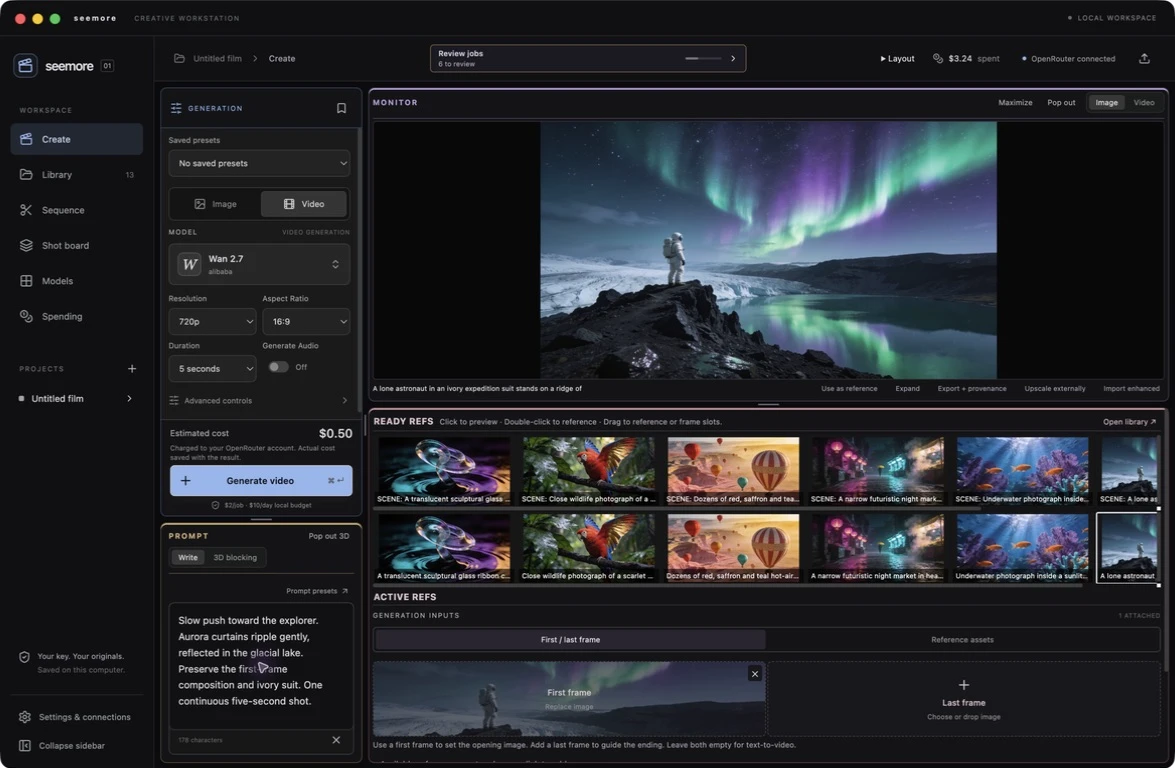Click the plus icon in Last frame slot
The width and height of the screenshot is (1175, 768).
point(964,685)
